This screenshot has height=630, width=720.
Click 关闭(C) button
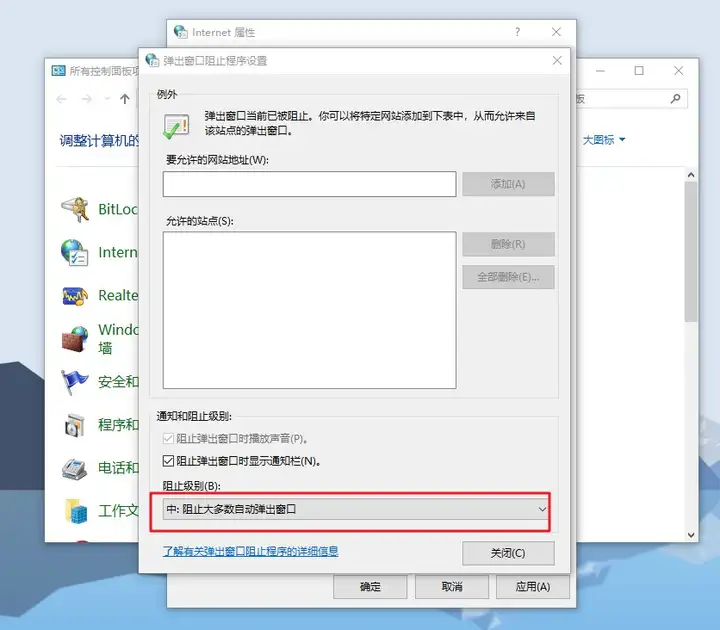click(508, 553)
